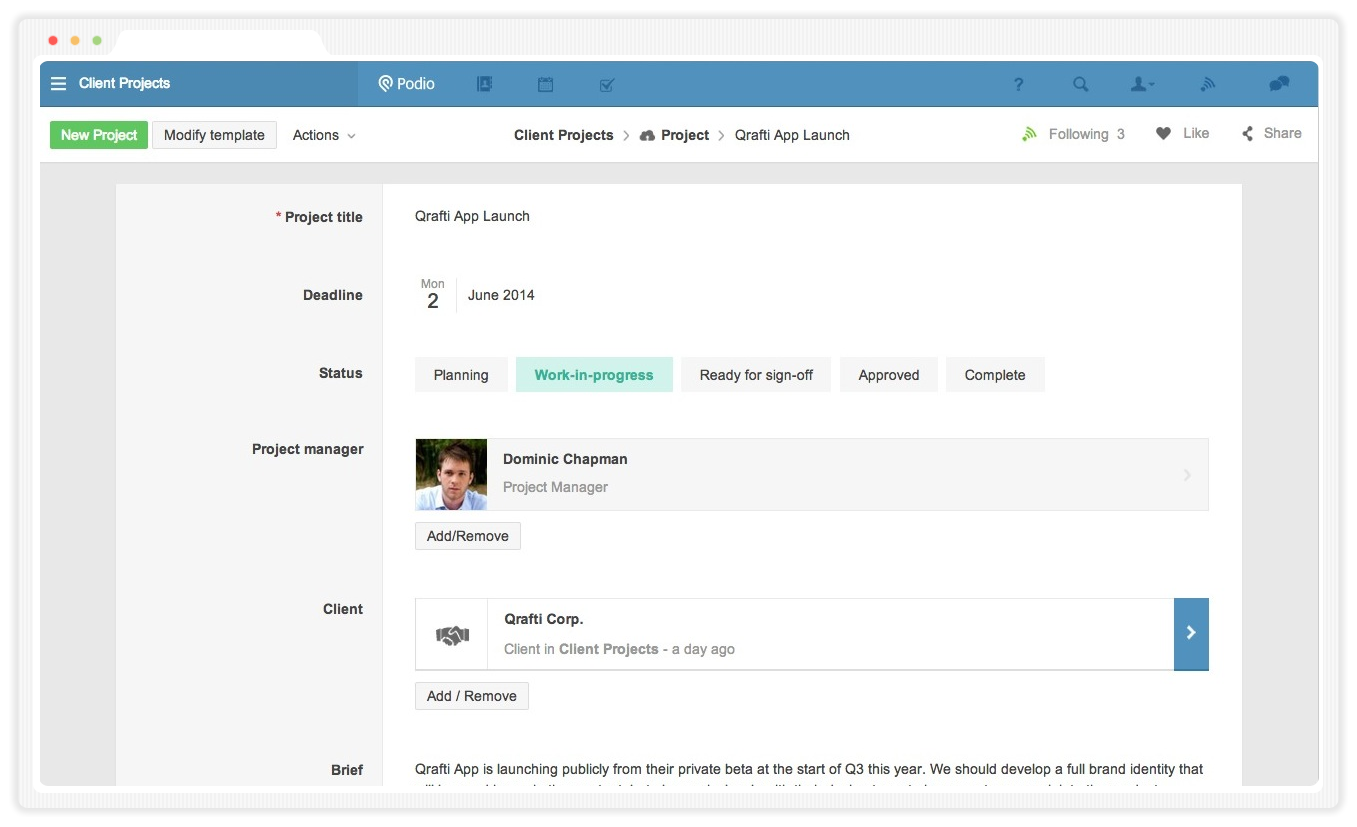Go to Client Projects breadcrumb
This screenshot has height=827, width=1357.
pos(564,135)
